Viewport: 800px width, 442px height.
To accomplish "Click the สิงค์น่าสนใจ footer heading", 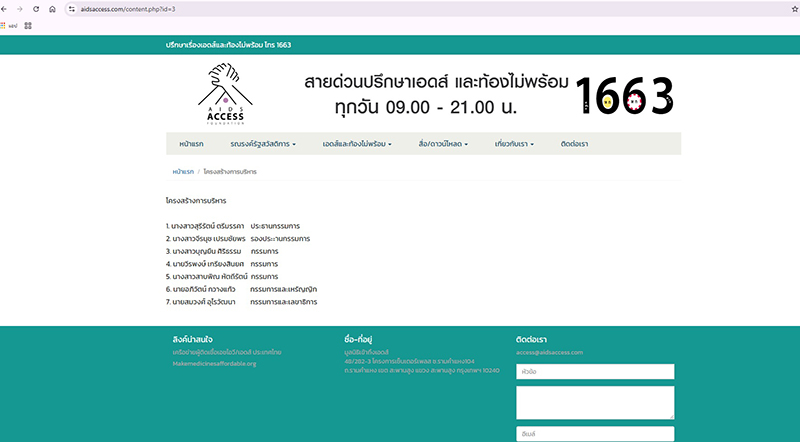I will tap(192, 339).
